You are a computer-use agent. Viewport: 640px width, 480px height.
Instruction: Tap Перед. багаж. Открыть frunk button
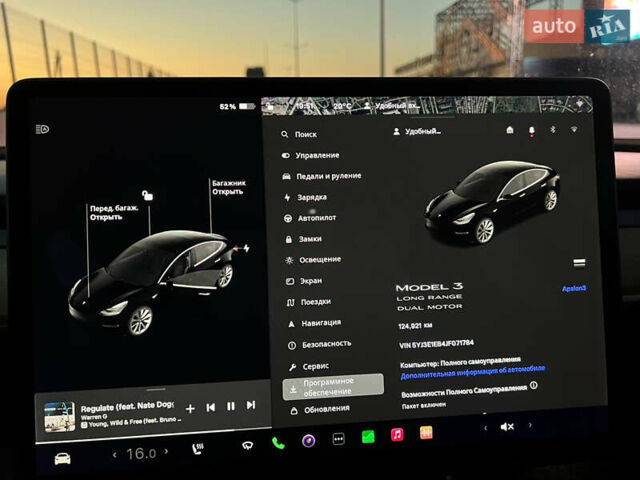pos(113,213)
